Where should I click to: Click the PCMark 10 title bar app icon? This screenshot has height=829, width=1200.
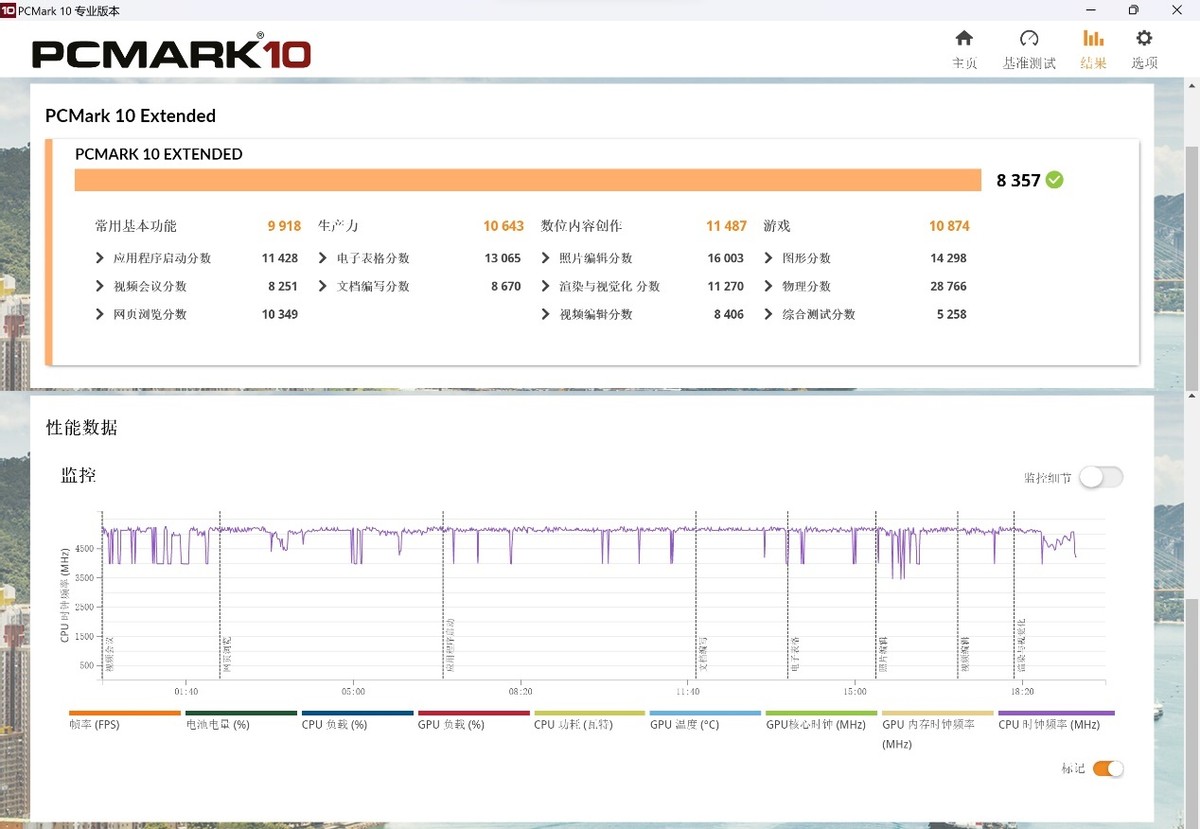(9, 10)
